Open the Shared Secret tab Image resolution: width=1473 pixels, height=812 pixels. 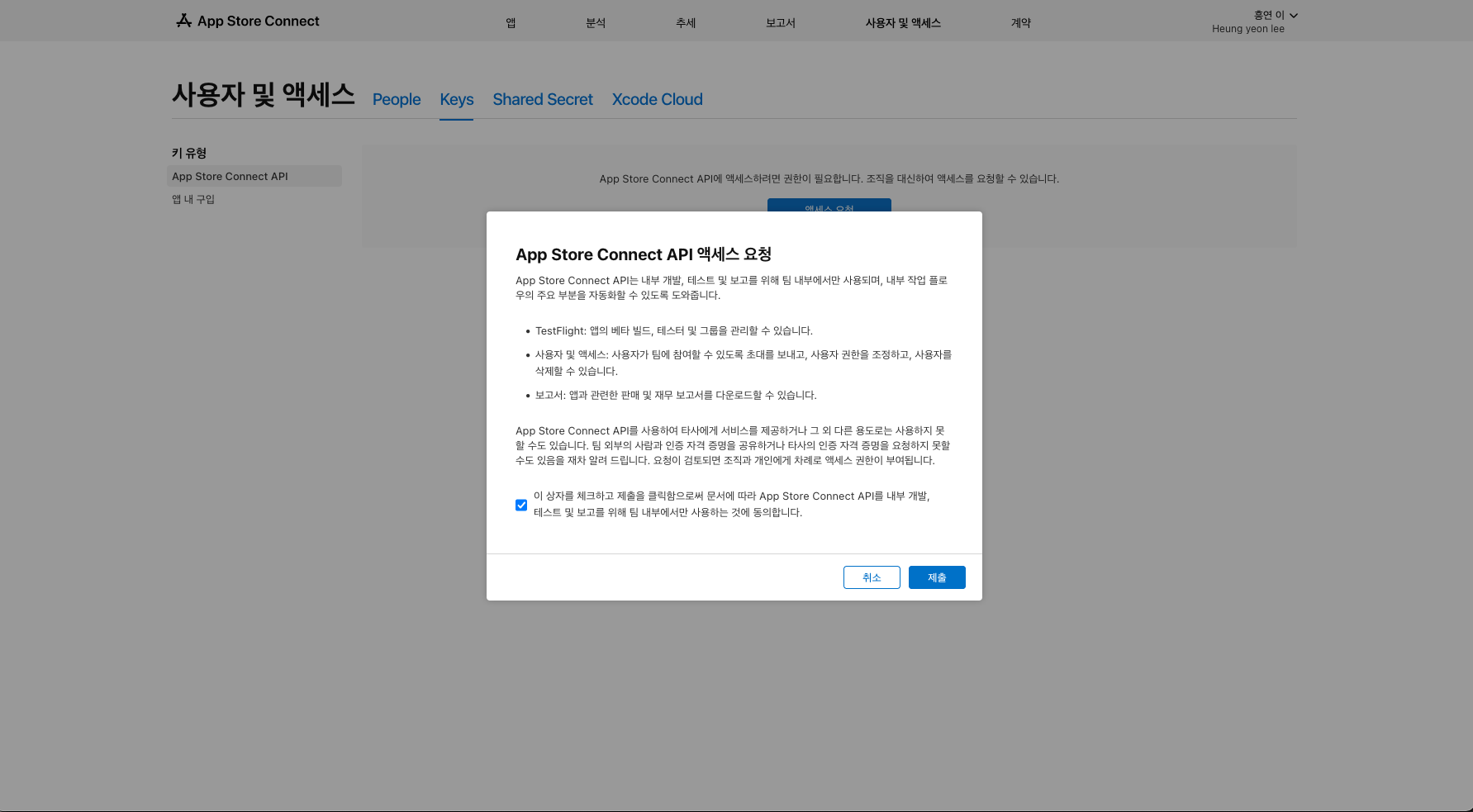[543, 99]
